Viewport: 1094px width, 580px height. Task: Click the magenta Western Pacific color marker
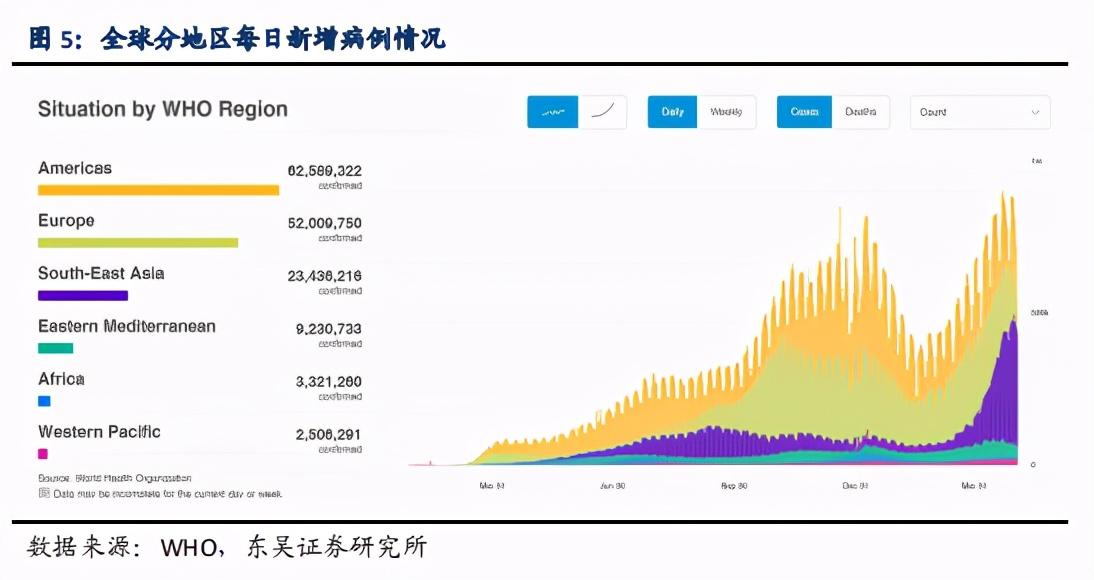point(43,454)
